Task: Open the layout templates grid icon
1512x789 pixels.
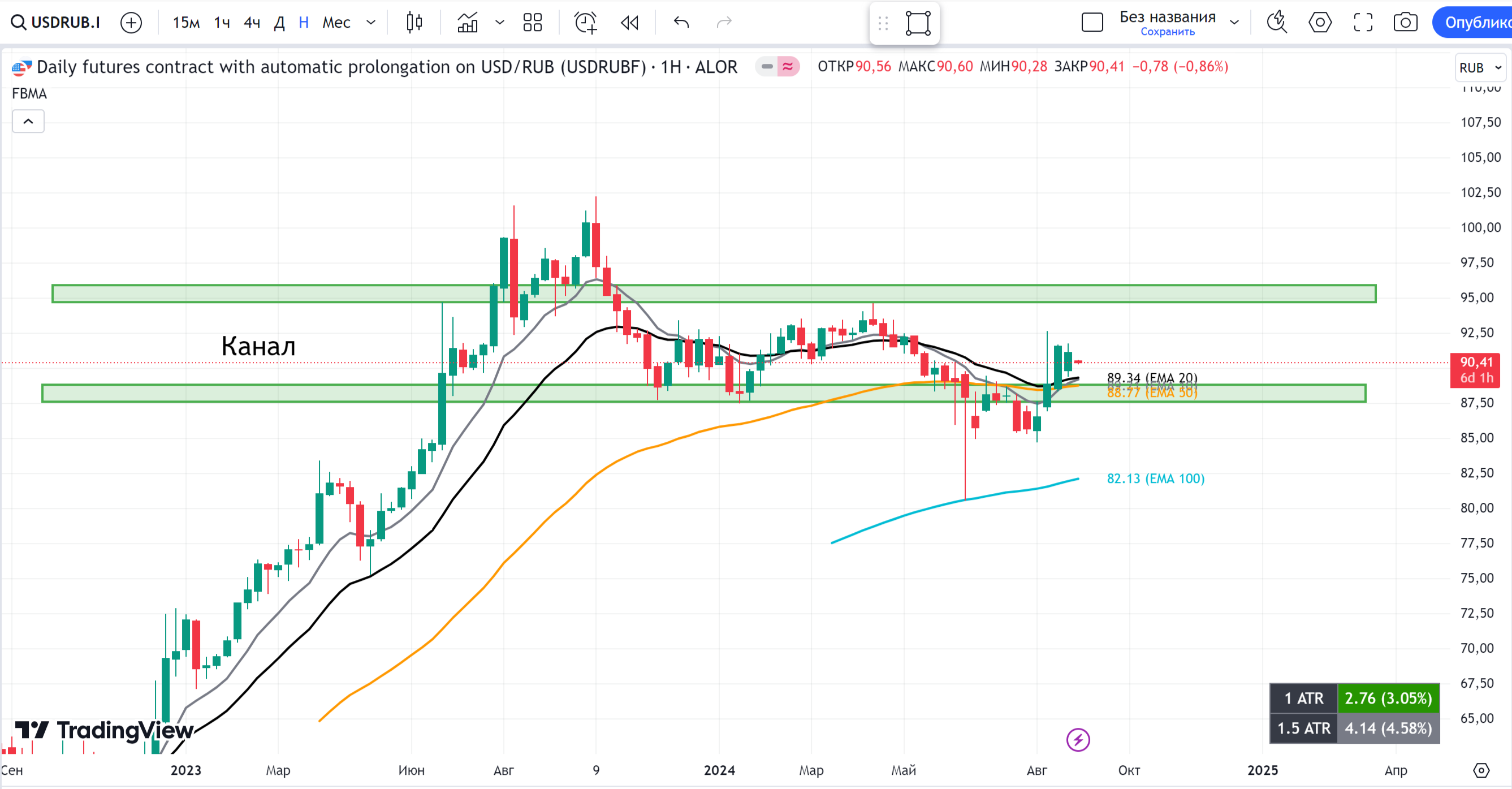Action: (533, 23)
